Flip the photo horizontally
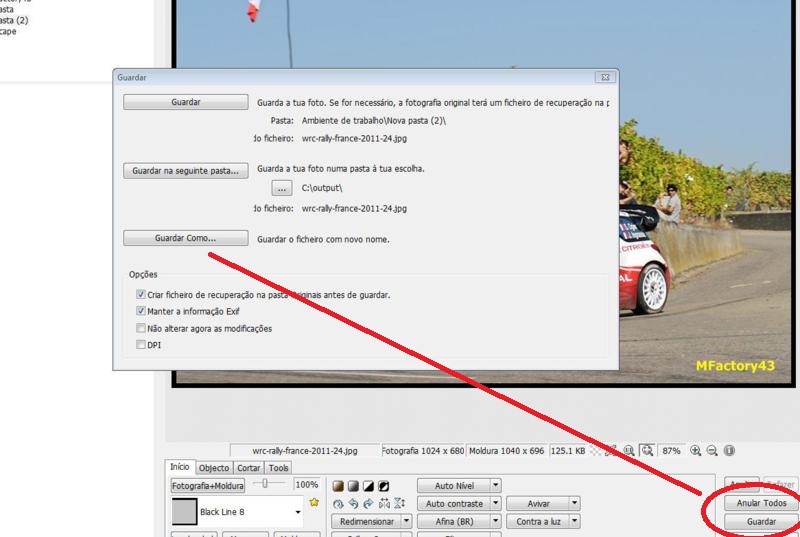This screenshot has height=537, width=800. point(384,504)
